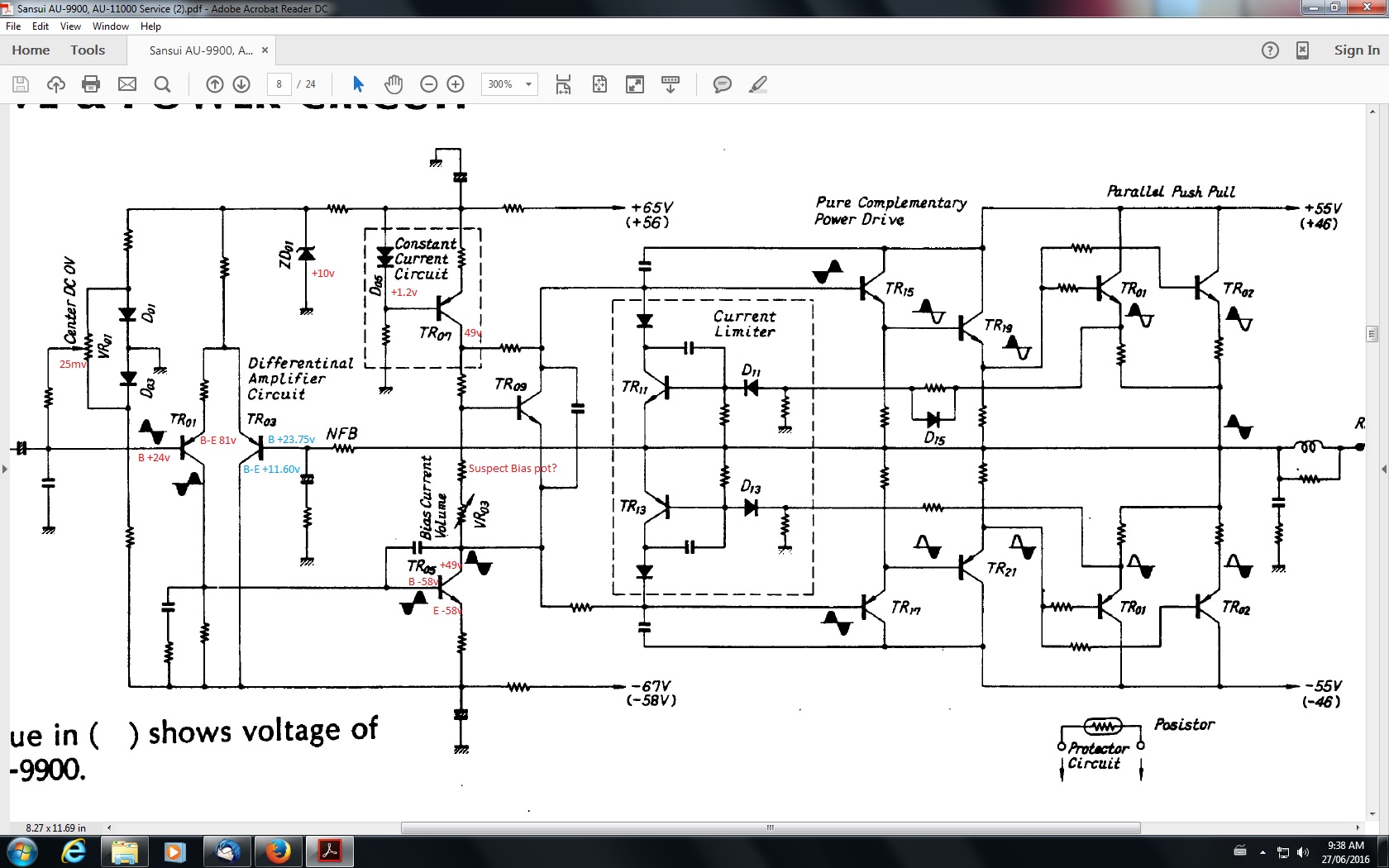
Task: Click the '+1.2v' red annotation
Action: (x=404, y=293)
